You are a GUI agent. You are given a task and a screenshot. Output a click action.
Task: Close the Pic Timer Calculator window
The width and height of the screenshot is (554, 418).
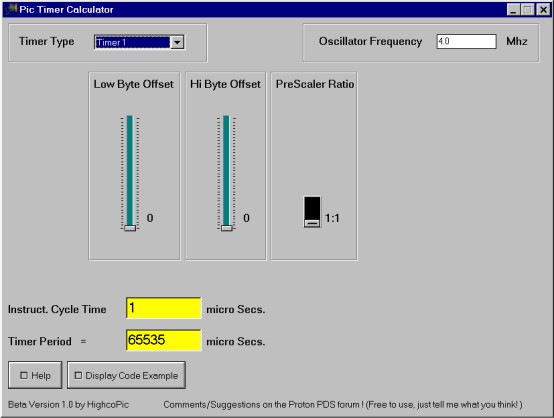click(543, 10)
